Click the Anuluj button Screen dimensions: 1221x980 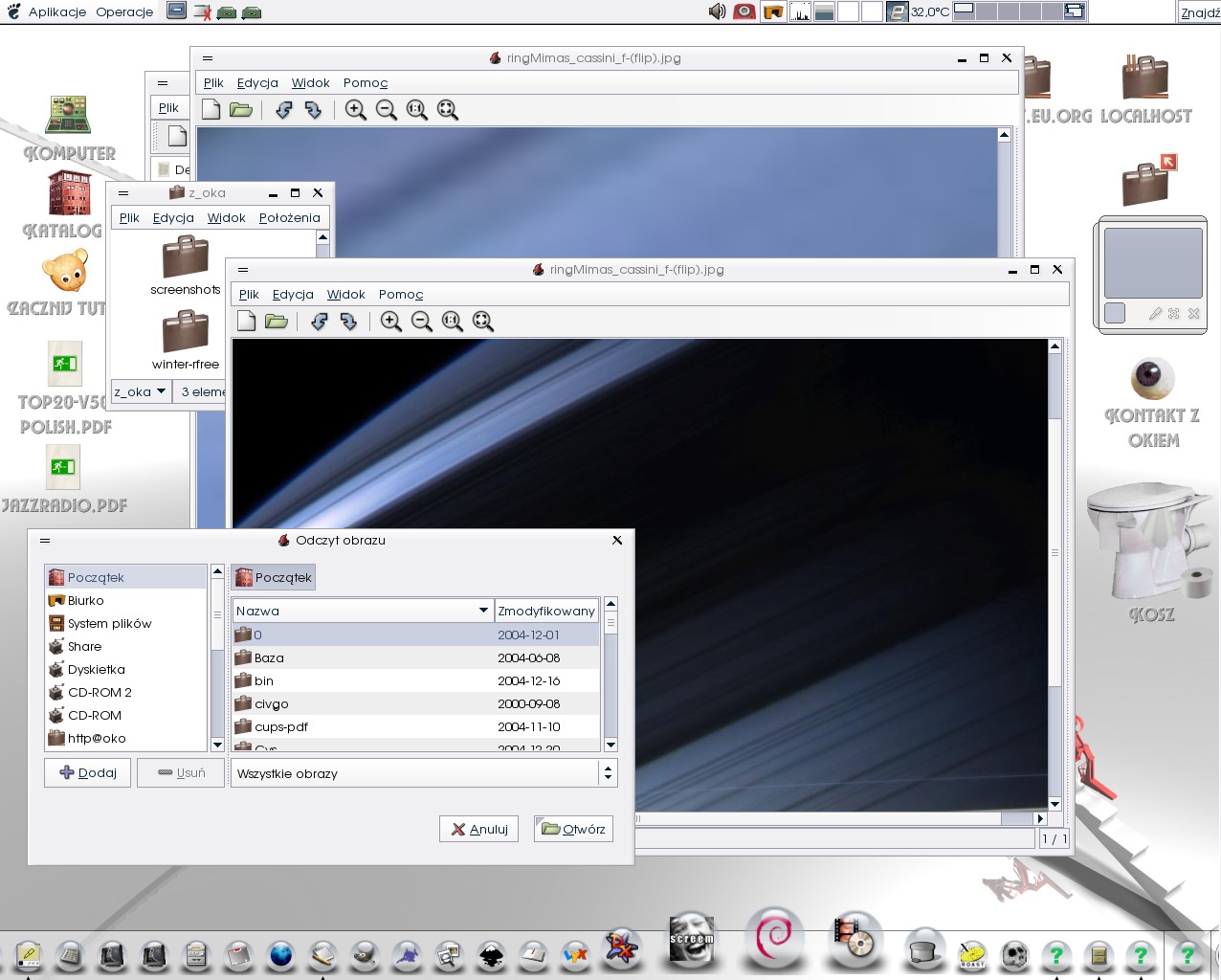click(x=479, y=829)
